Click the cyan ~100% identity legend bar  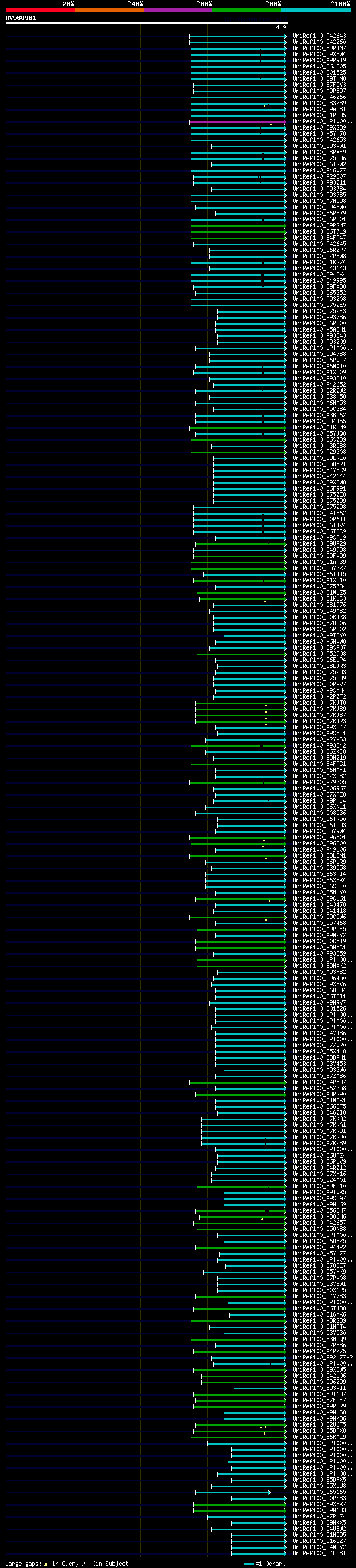(x=316, y=10)
